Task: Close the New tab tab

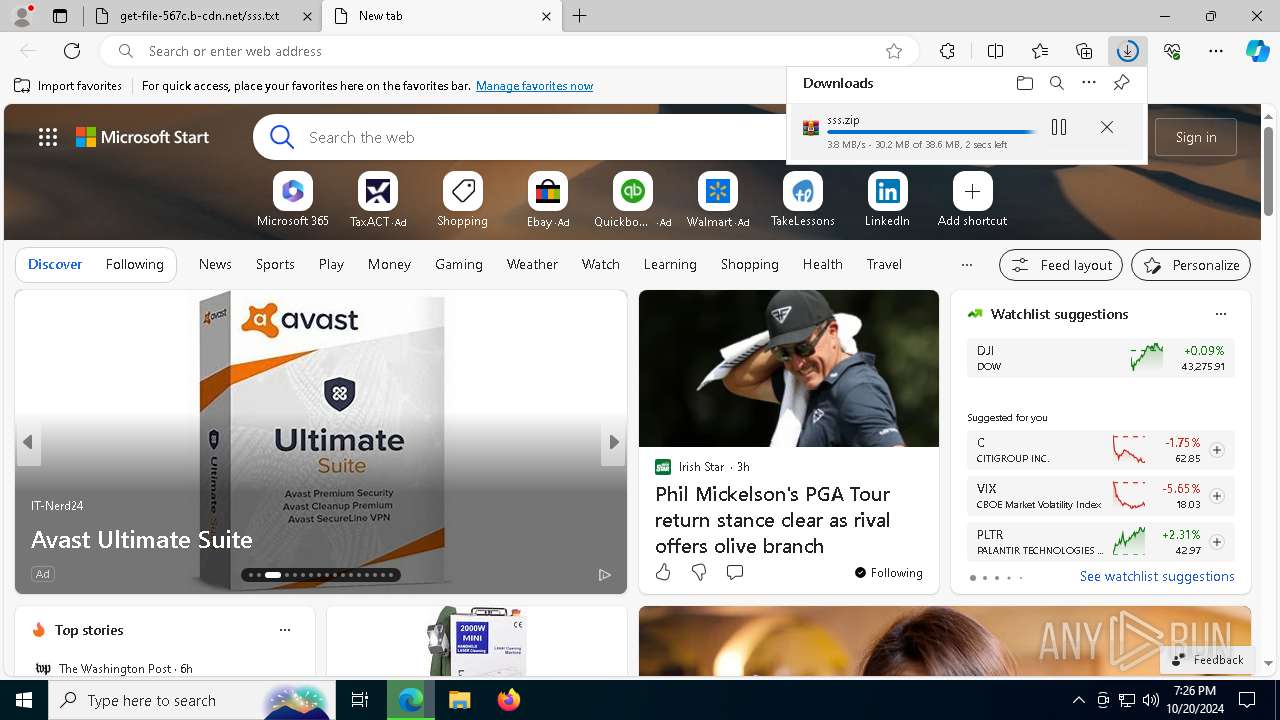Action: (546, 16)
